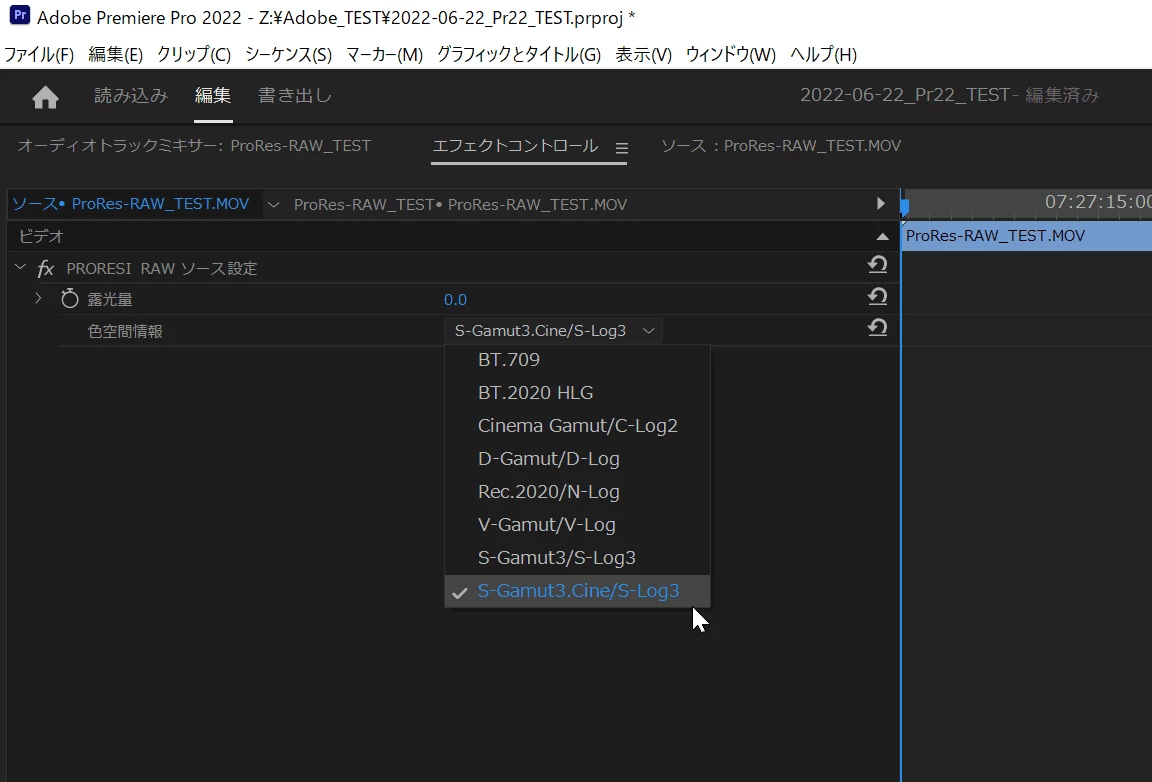Switch to 編集 workspace tab
Screen dimensions: 1152x782
pos(213,96)
